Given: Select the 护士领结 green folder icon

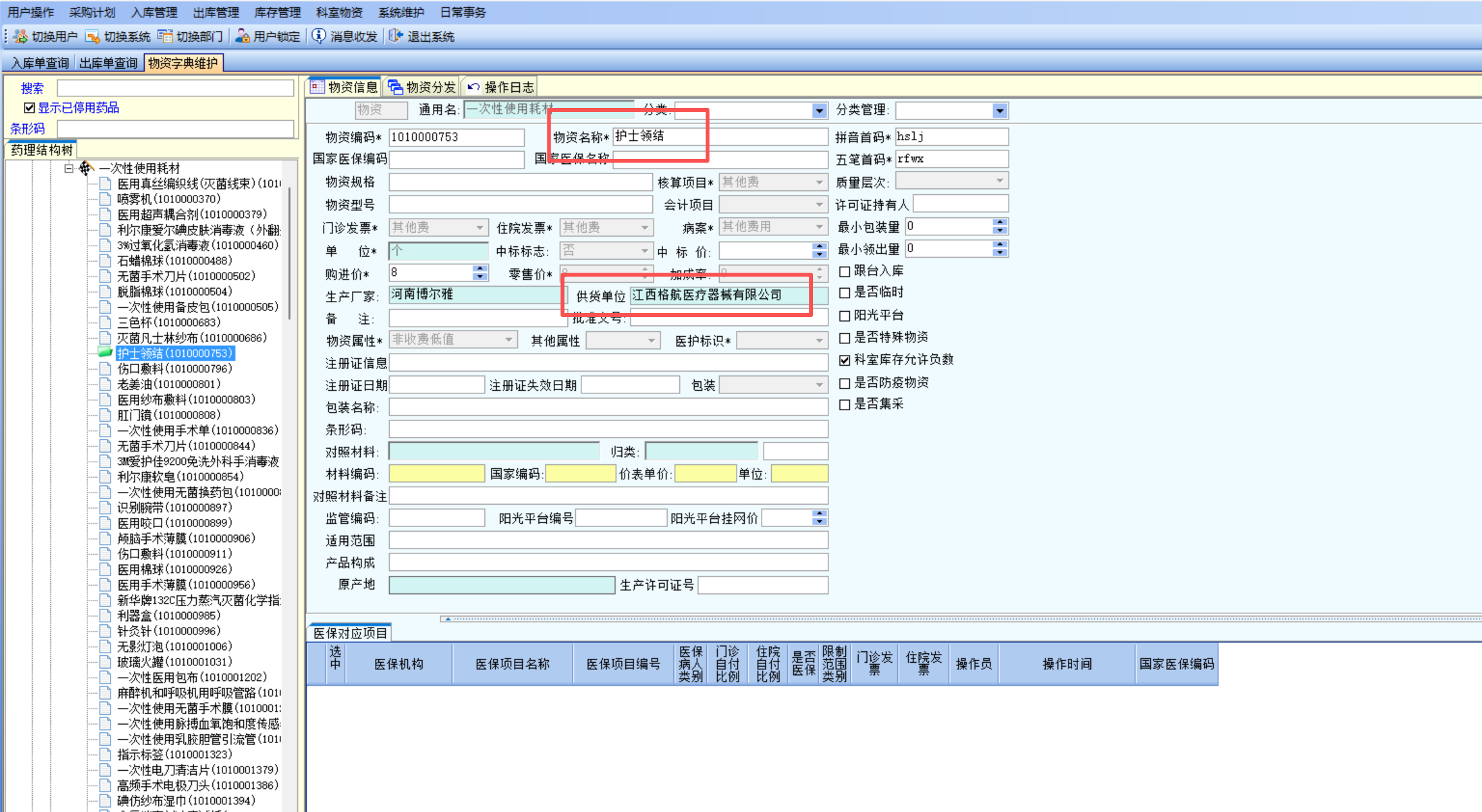Looking at the screenshot, I should pos(105,352).
